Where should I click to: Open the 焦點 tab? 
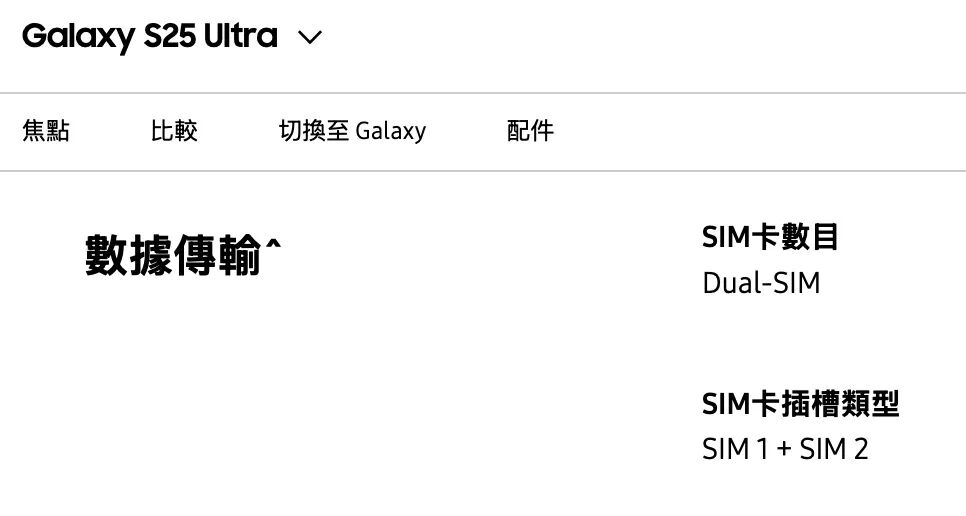click(46, 131)
